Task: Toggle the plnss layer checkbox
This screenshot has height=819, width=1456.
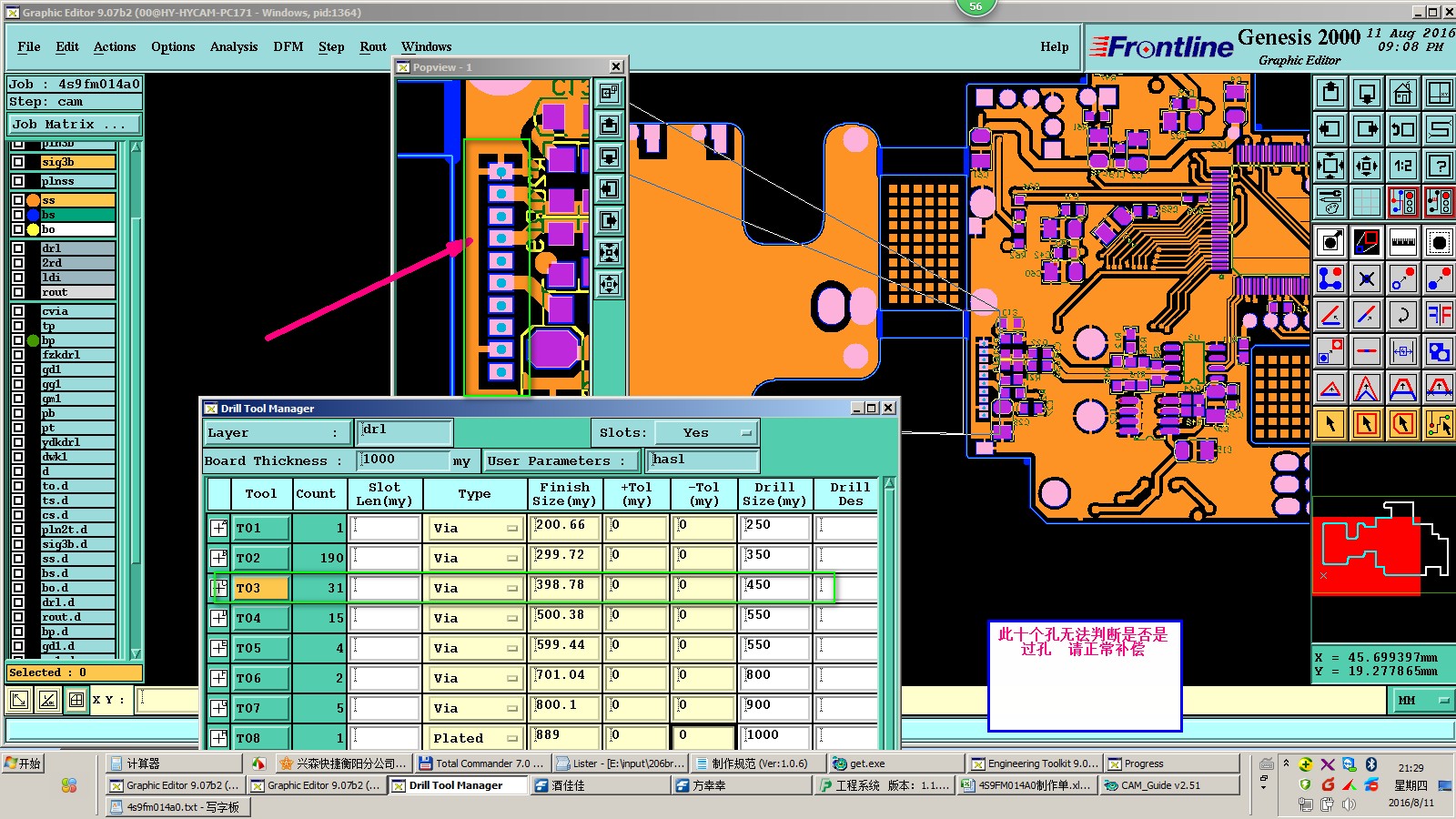Action: click(18, 181)
